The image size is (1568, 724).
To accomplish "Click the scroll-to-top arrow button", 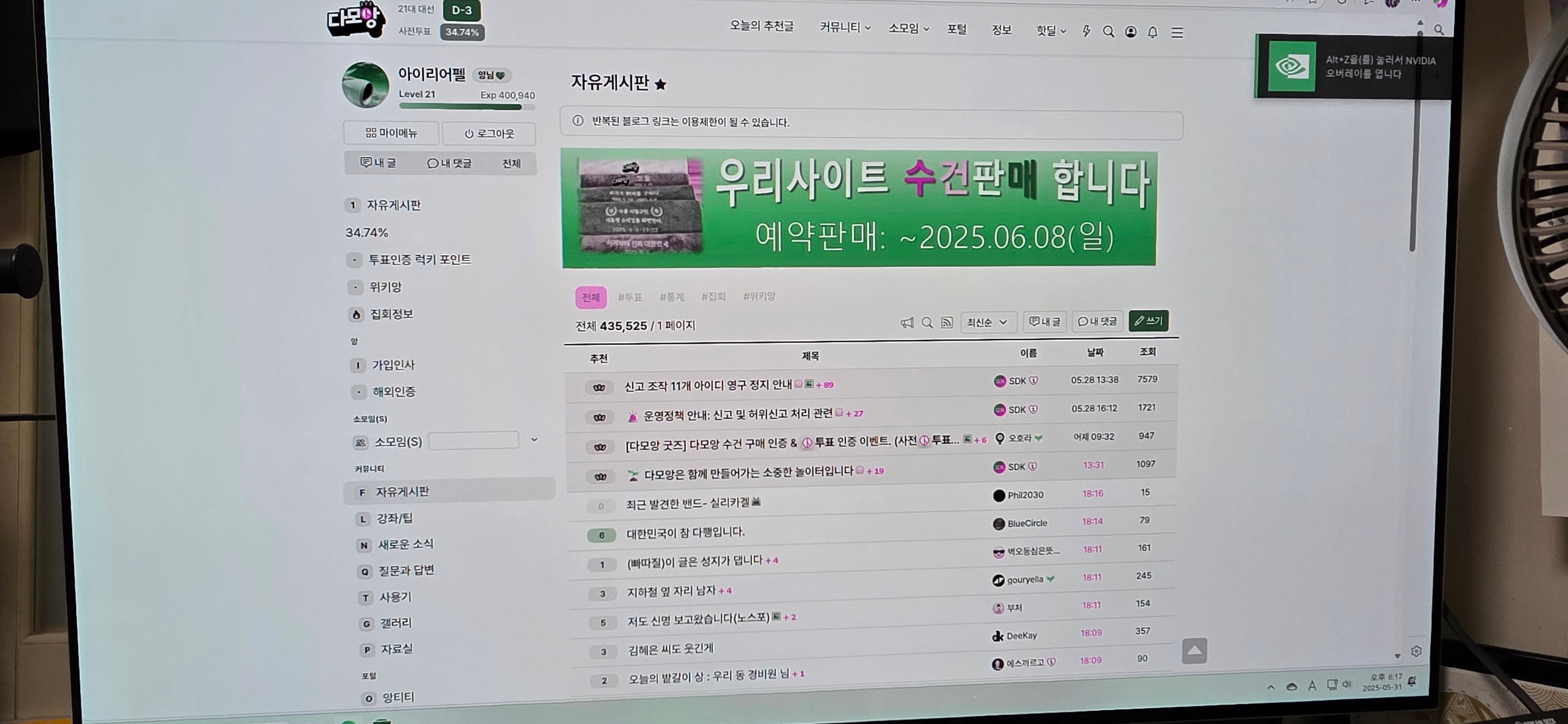I will [1194, 651].
